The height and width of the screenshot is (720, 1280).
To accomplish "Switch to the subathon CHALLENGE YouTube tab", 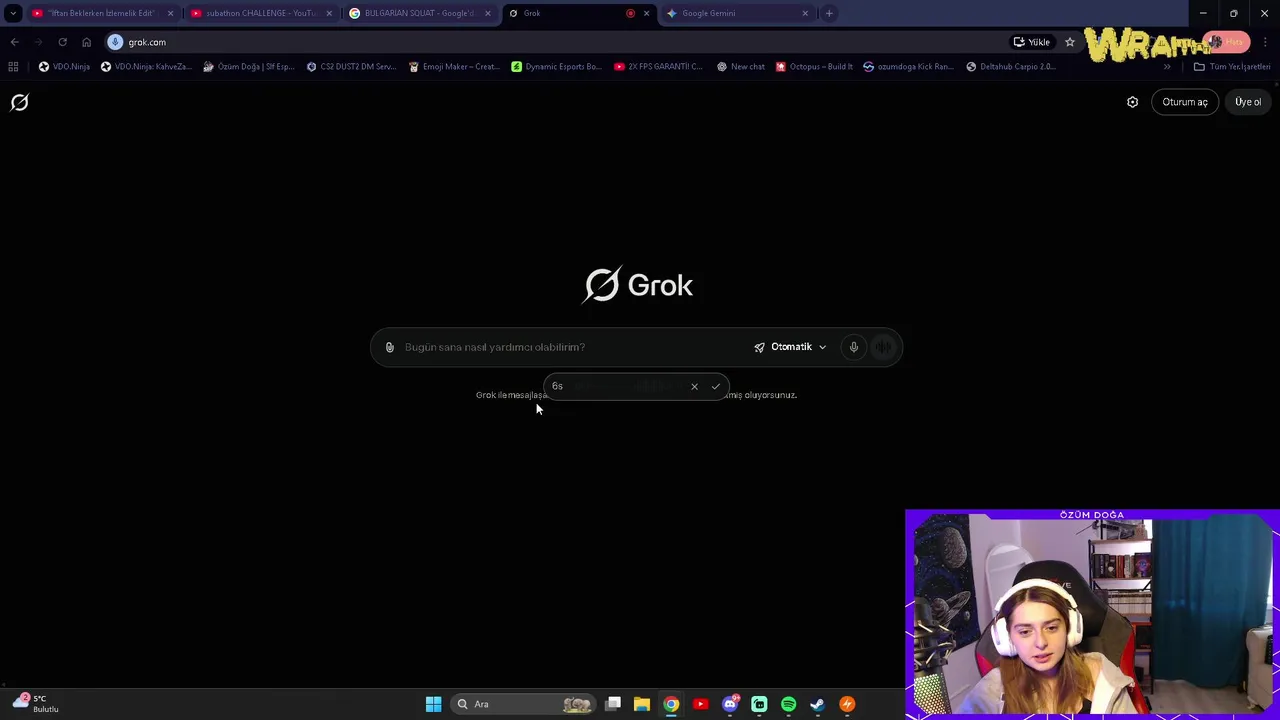I will coord(261,13).
